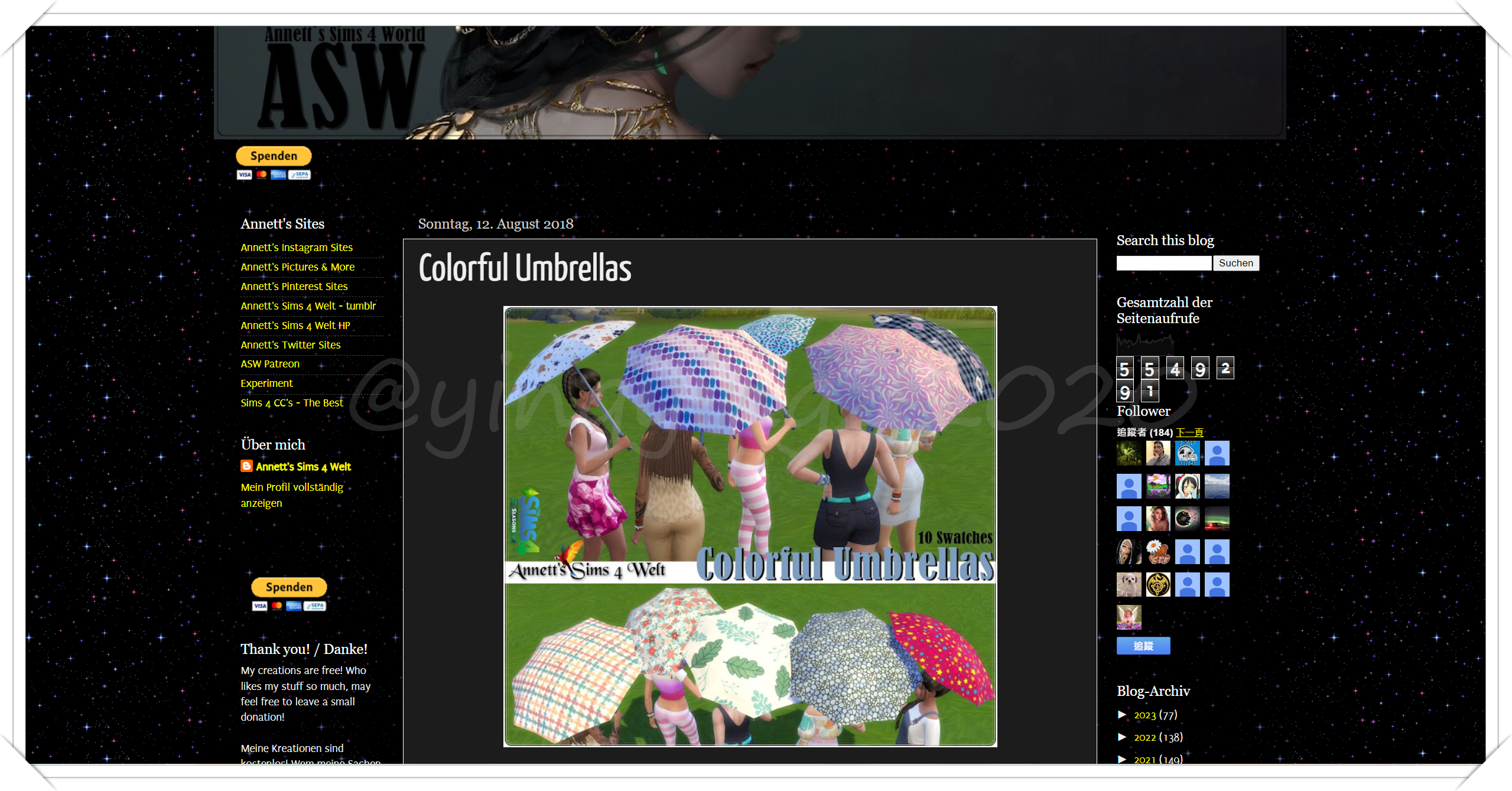Open the Experiment link
Screen dimensions: 1512x791
(x=266, y=383)
